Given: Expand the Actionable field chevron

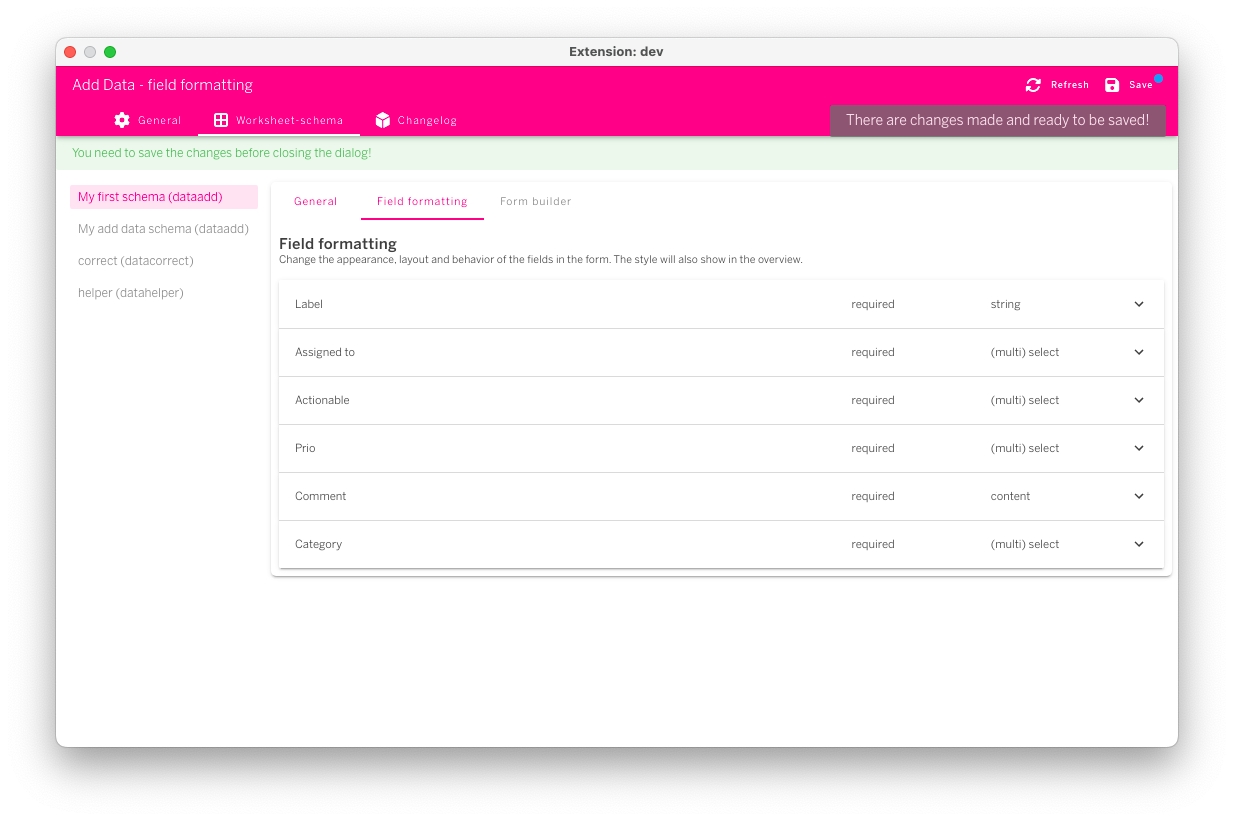Looking at the screenshot, I should pyautogui.click(x=1138, y=400).
